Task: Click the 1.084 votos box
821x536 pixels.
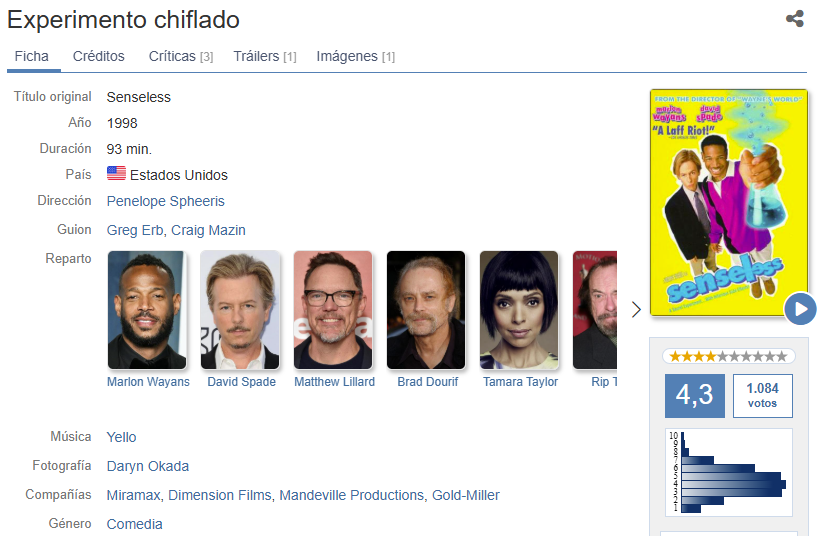Action: click(x=762, y=396)
